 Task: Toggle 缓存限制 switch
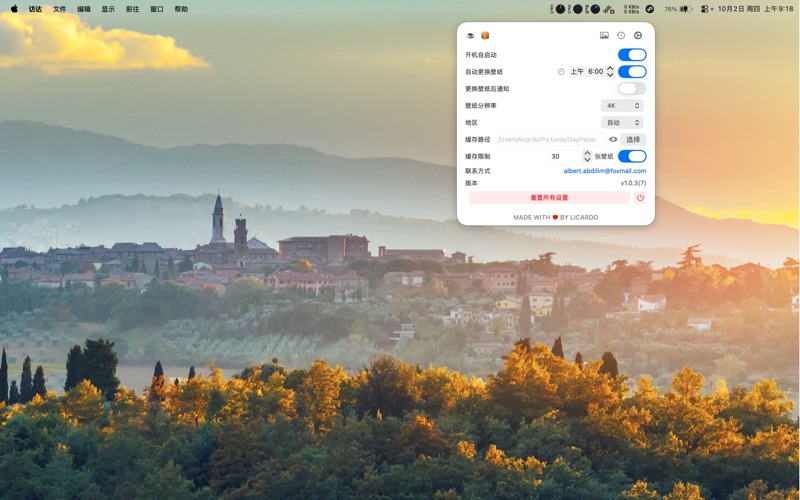click(632, 156)
